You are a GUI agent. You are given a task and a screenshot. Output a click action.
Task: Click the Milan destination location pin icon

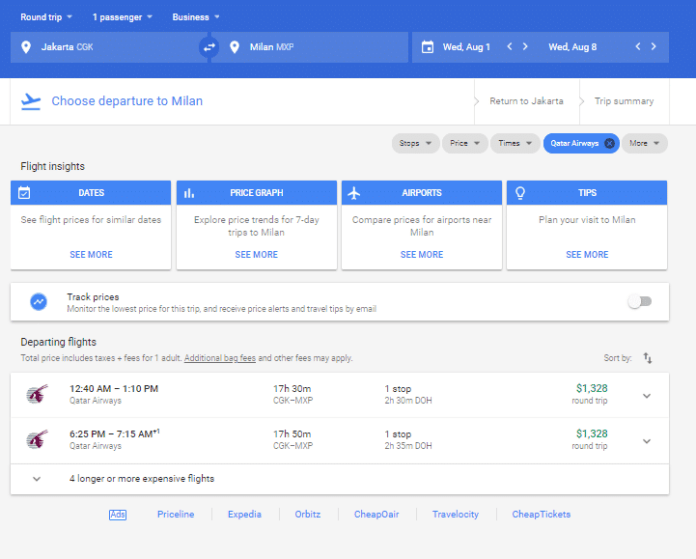[234, 47]
